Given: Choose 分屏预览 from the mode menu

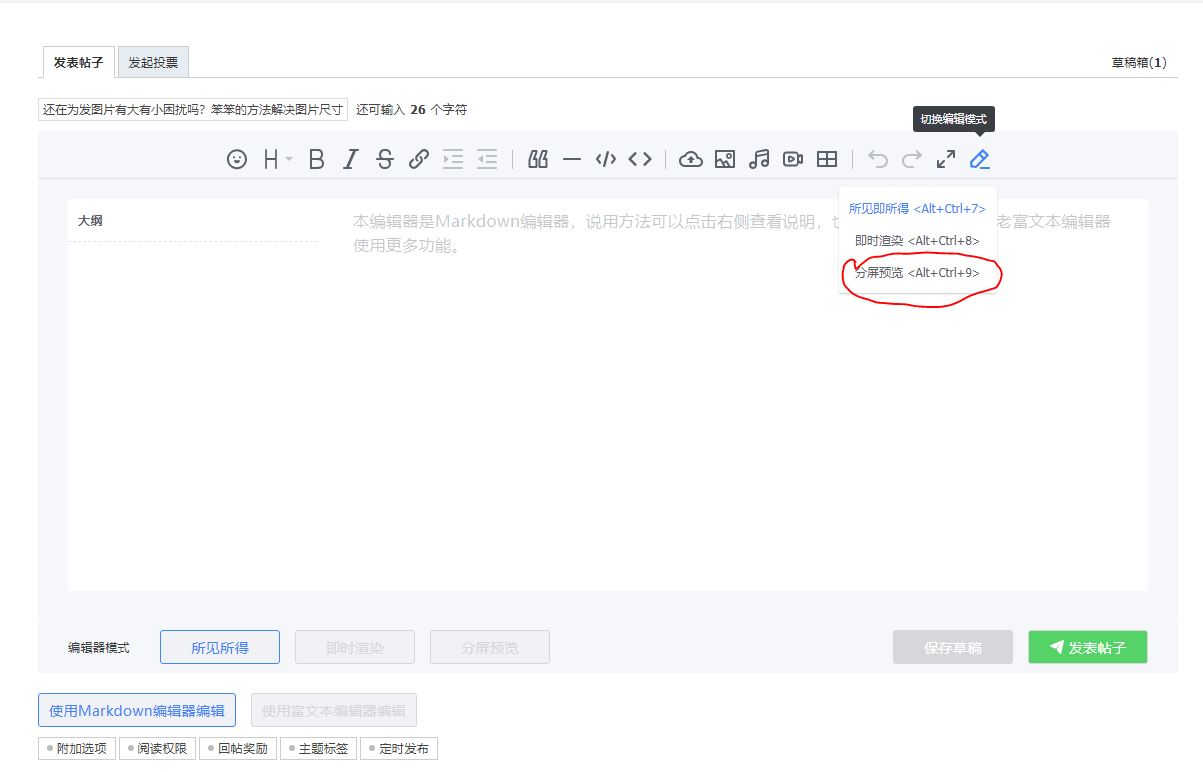Looking at the screenshot, I should click(917, 273).
